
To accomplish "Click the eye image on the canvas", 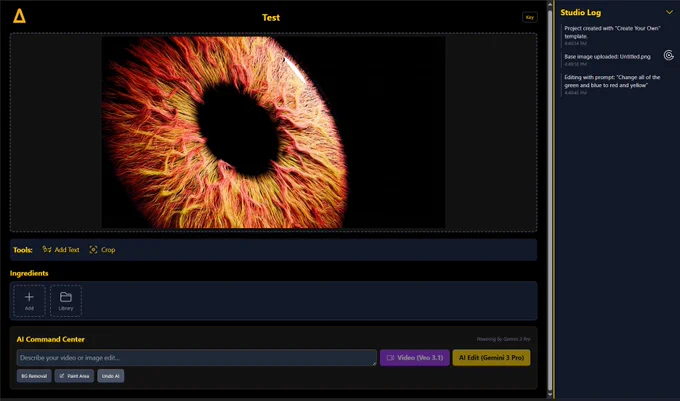I will [273, 132].
